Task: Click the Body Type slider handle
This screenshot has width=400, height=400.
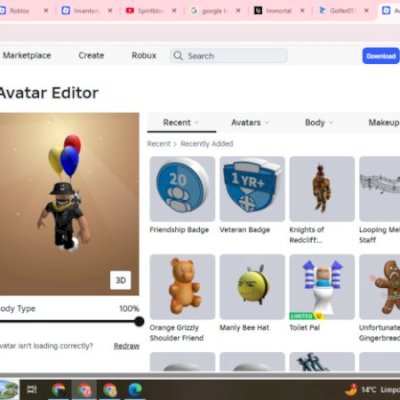Action: [139, 321]
